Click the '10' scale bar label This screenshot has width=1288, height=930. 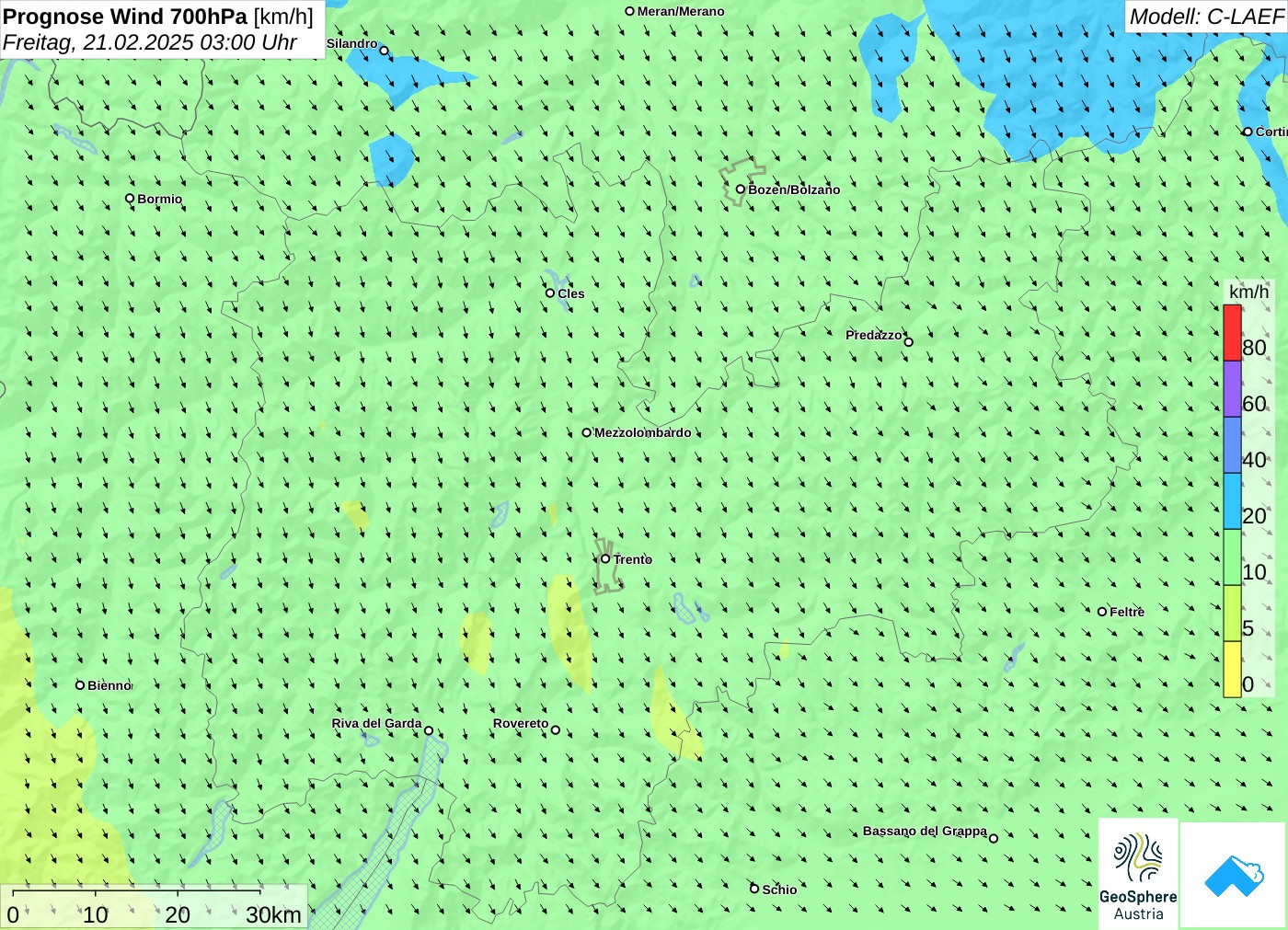coord(96,915)
